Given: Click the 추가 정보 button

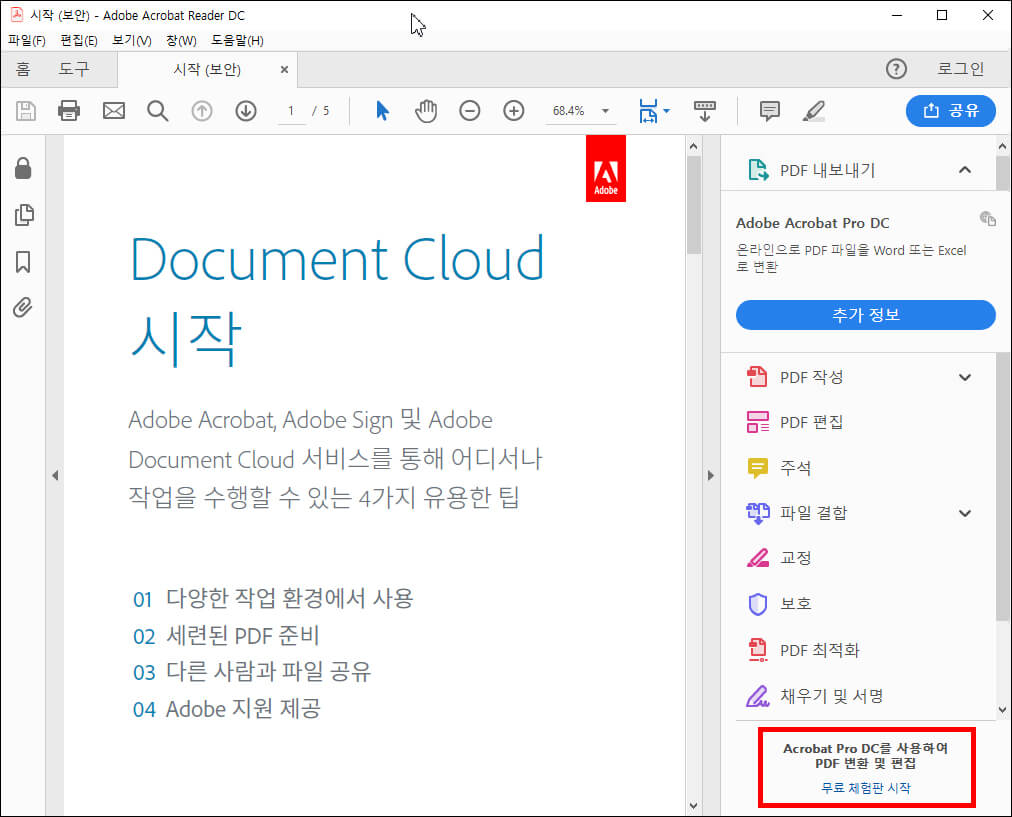Looking at the screenshot, I should click(865, 315).
